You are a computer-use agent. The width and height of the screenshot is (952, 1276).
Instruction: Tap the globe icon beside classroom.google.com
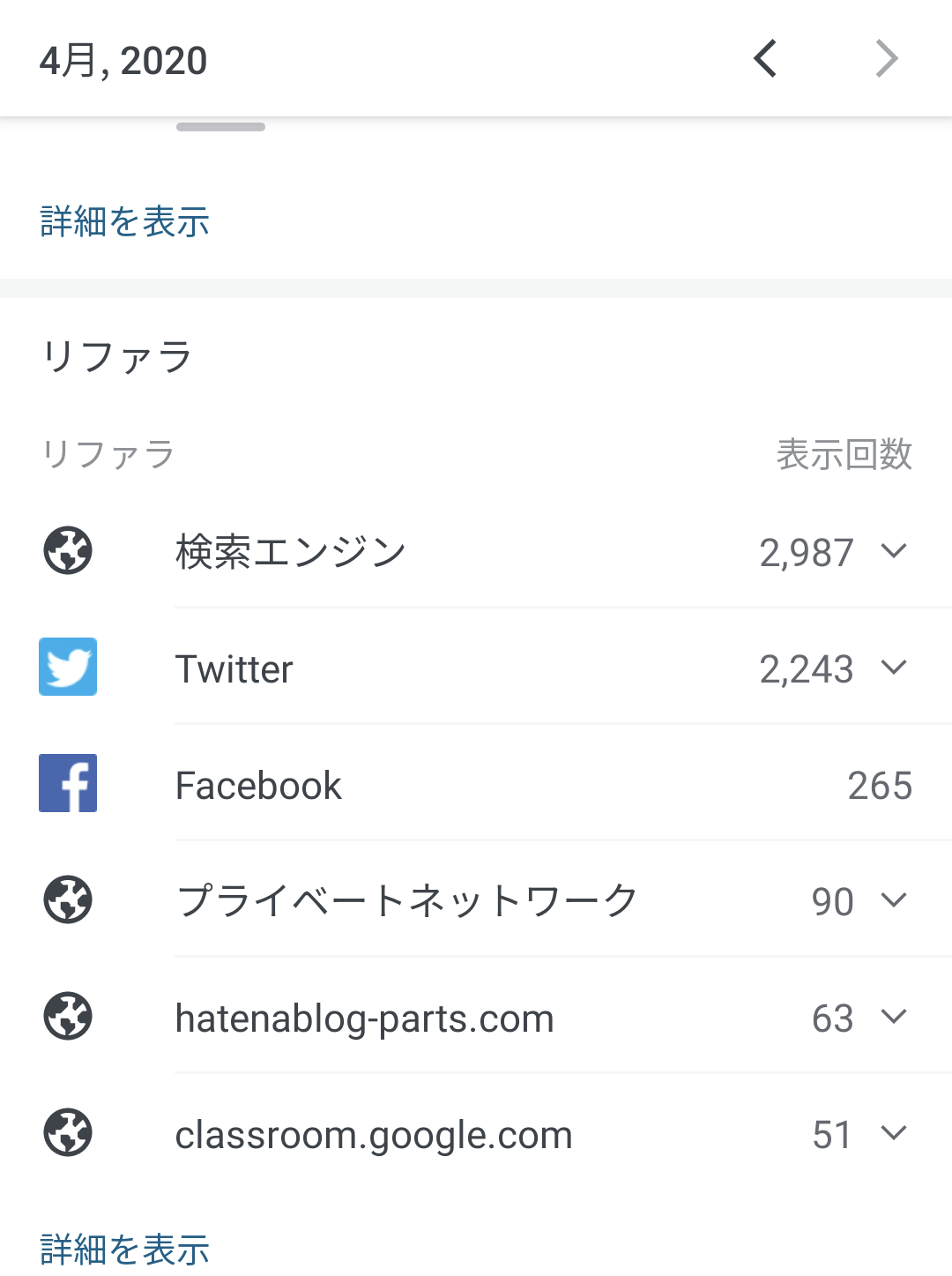point(68,1132)
